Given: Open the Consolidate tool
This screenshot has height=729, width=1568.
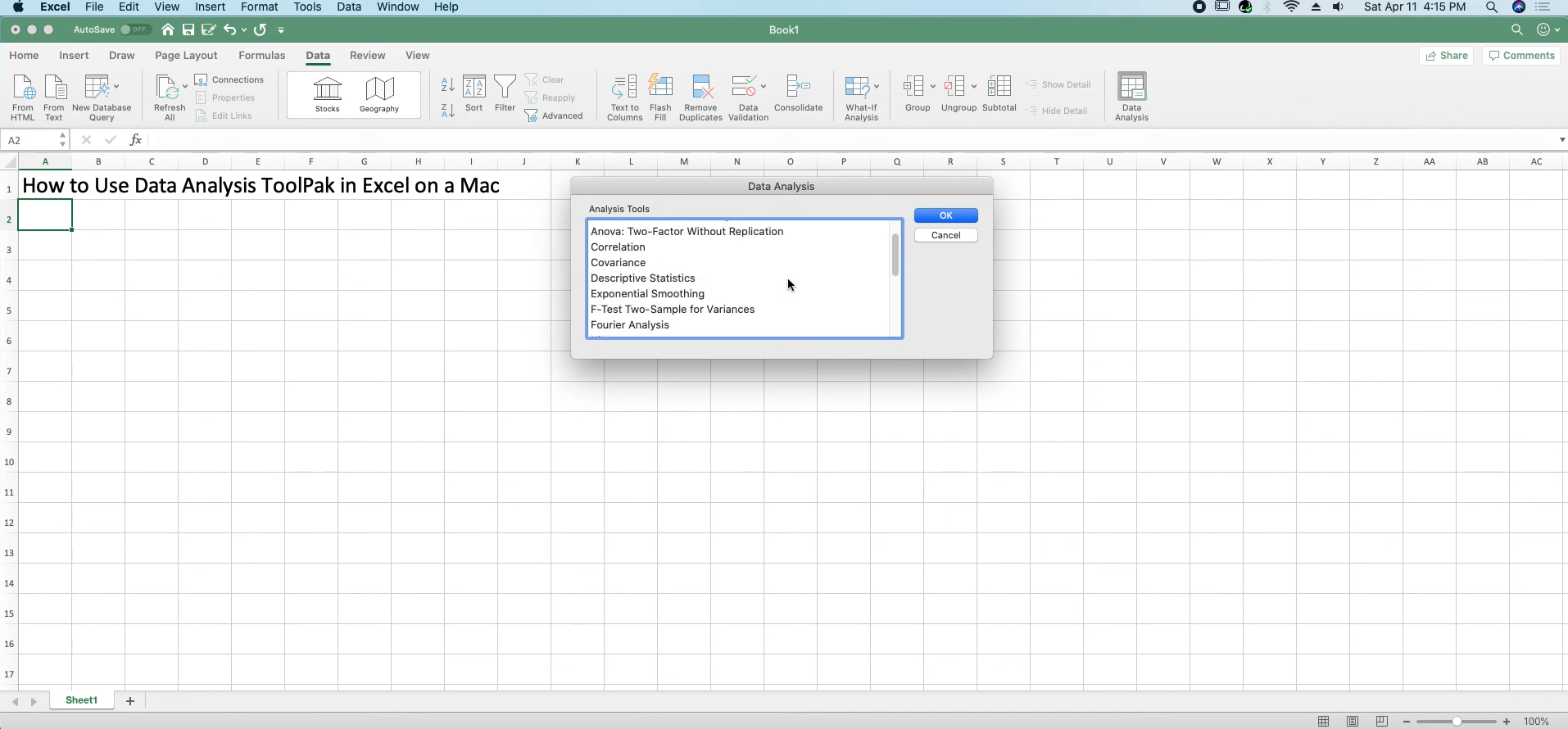Looking at the screenshot, I should [799, 93].
